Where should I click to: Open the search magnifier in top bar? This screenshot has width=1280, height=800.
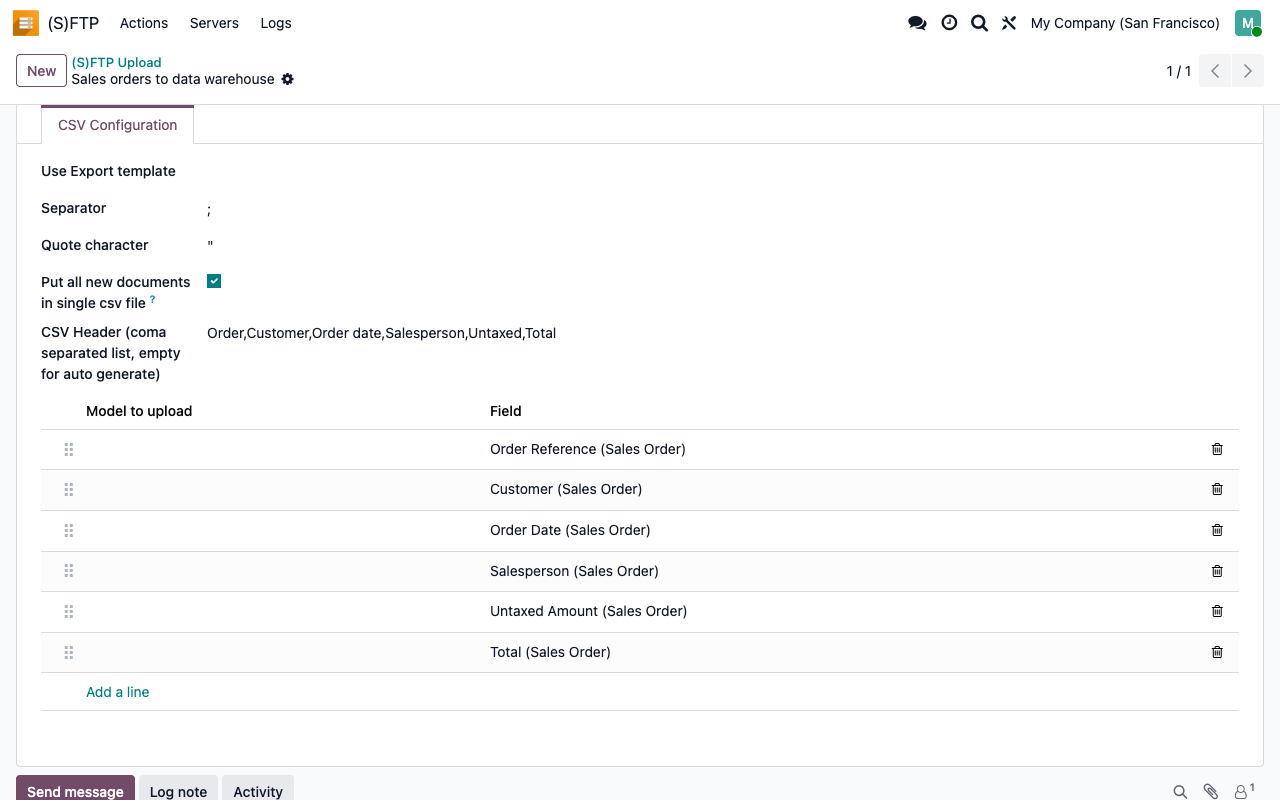(979, 23)
